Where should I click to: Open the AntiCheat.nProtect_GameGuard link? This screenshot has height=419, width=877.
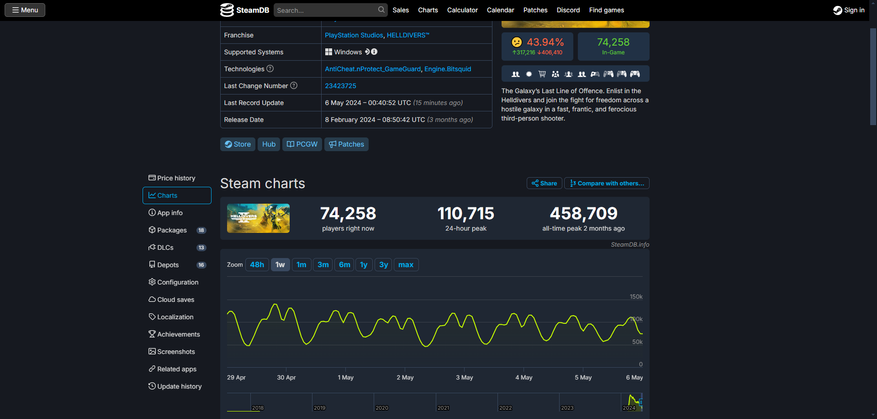(373, 69)
